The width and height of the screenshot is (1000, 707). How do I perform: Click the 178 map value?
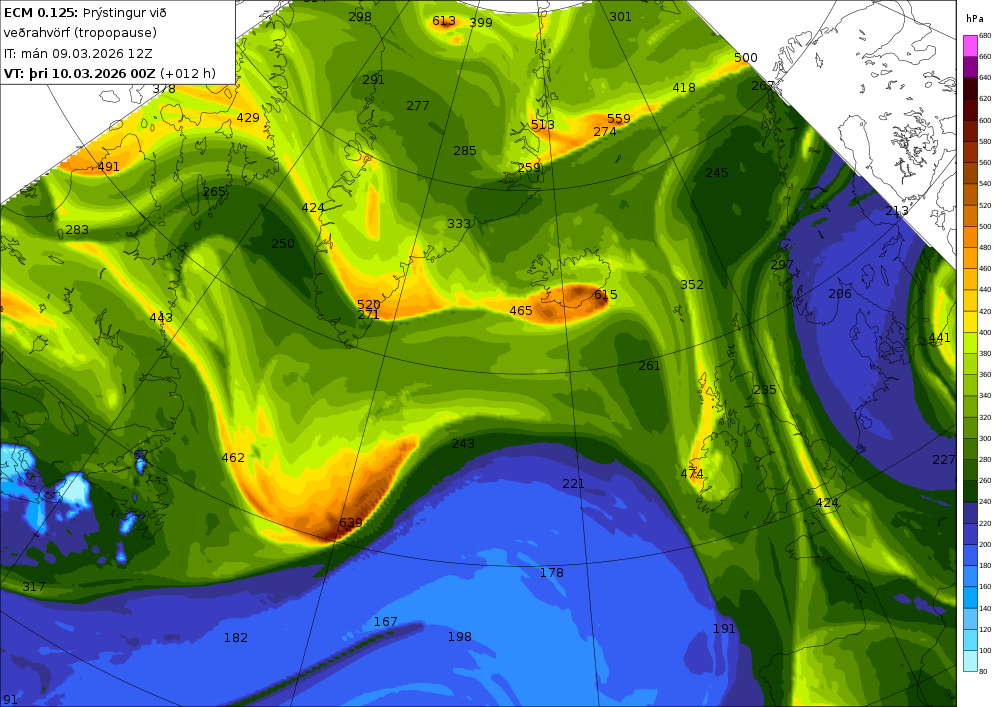click(552, 572)
